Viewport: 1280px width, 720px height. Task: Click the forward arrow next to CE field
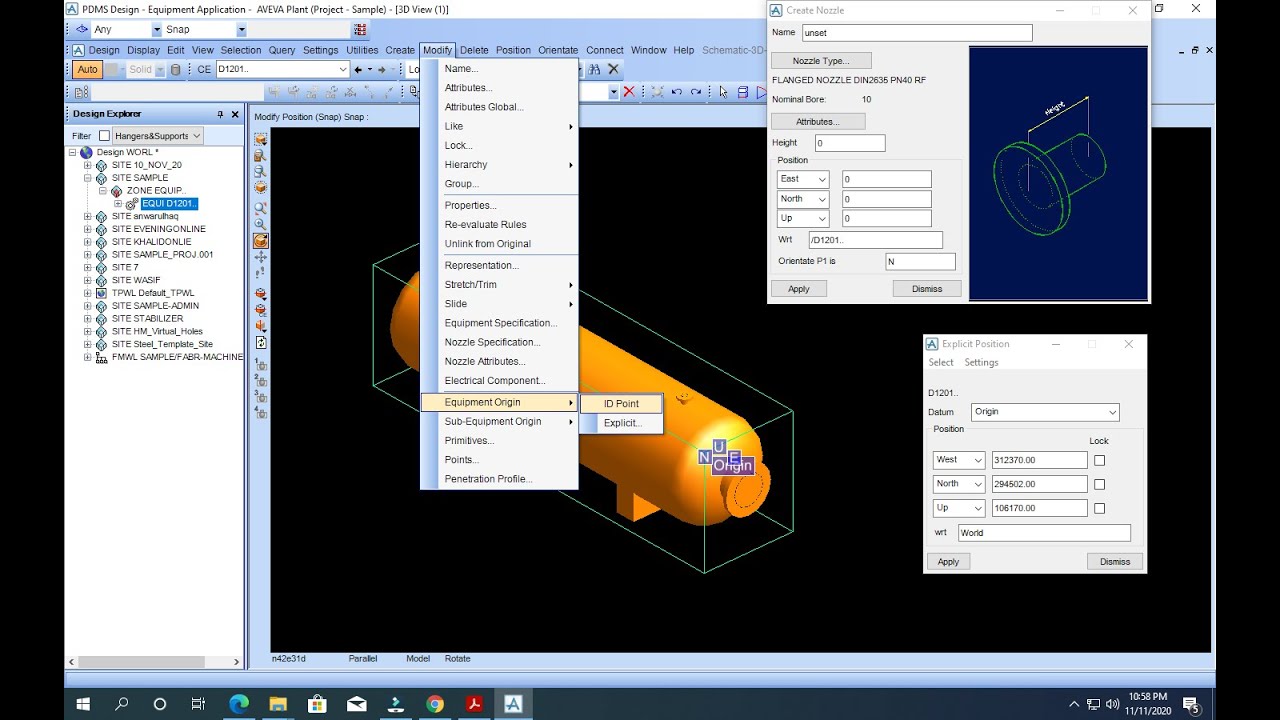tap(382, 70)
